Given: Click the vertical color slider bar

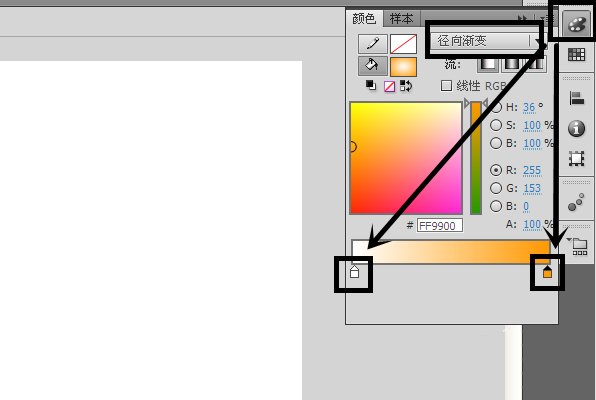Looking at the screenshot, I should pyautogui.click(x=476, y=158).
